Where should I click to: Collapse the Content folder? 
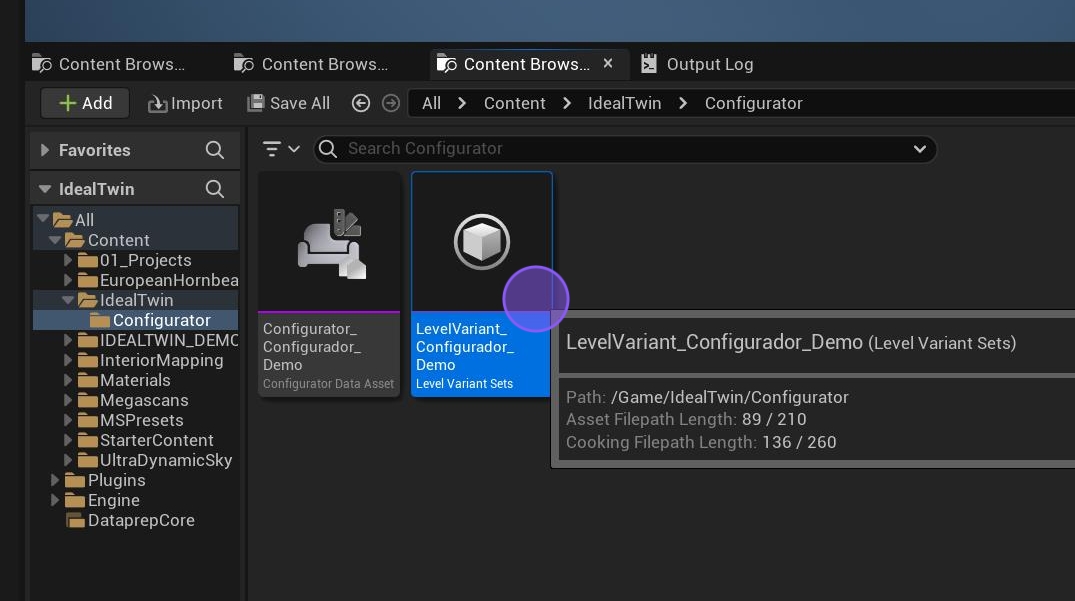[56, 240]
